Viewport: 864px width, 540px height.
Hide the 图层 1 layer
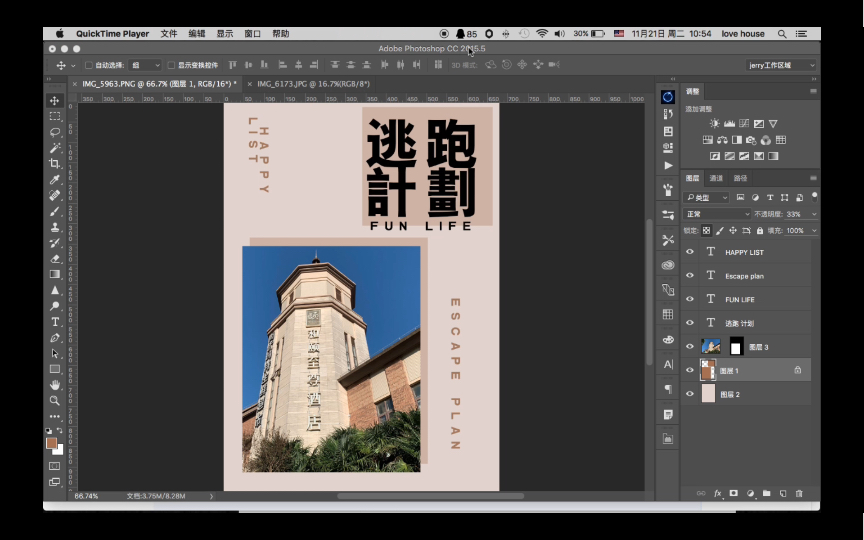[690, 370]
